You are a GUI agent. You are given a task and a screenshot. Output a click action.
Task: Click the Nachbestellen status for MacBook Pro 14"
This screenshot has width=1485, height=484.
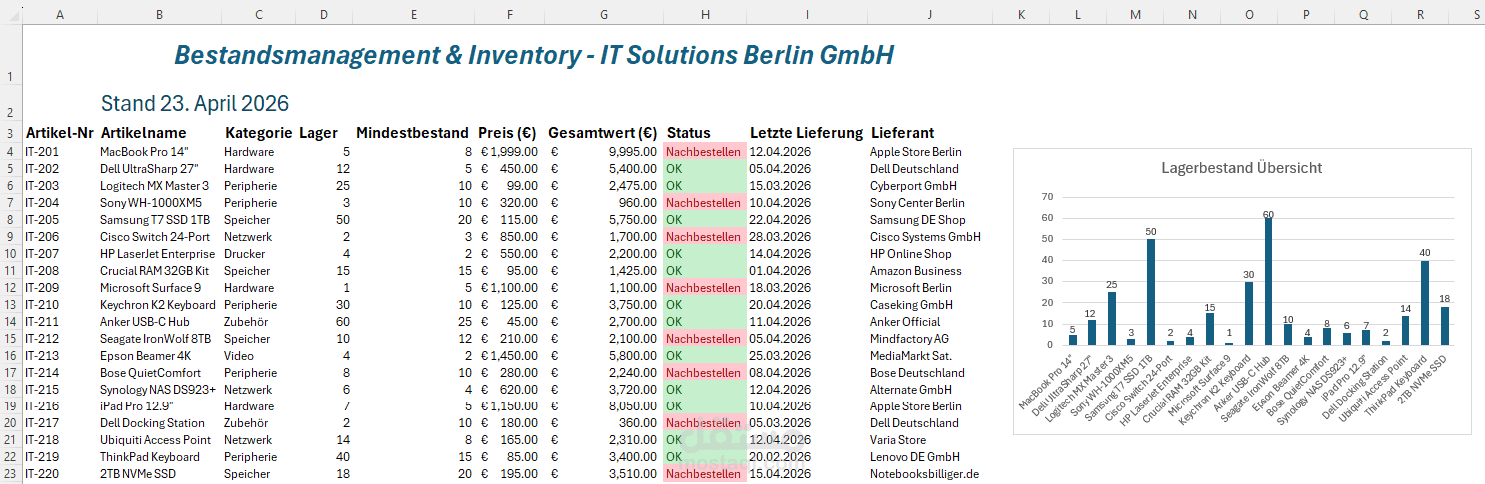pyautogui.click(x=705, y=152)
